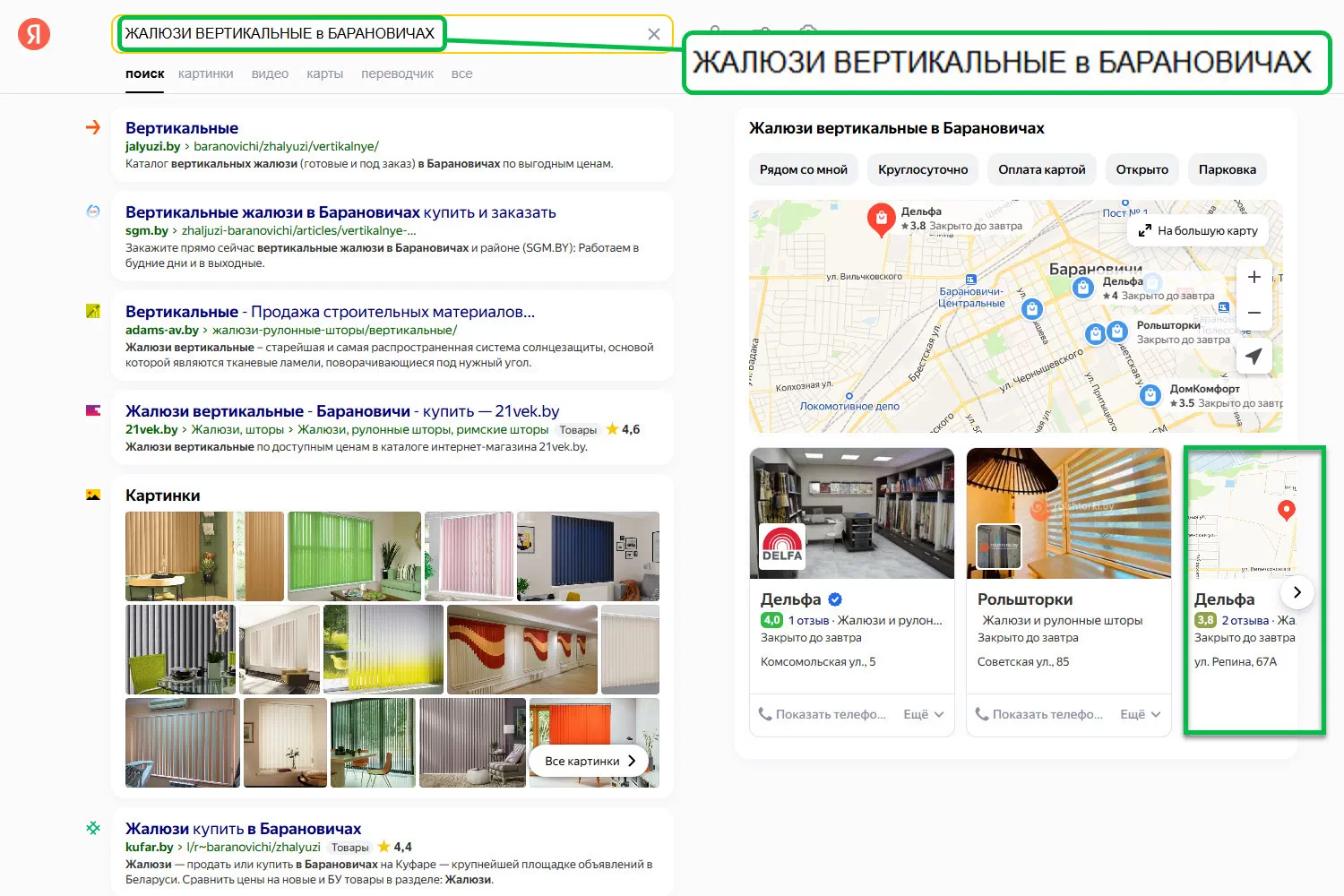Zoom out the map with minus button
Screen dimensions: 1344x896
(x=1254, y=313)
